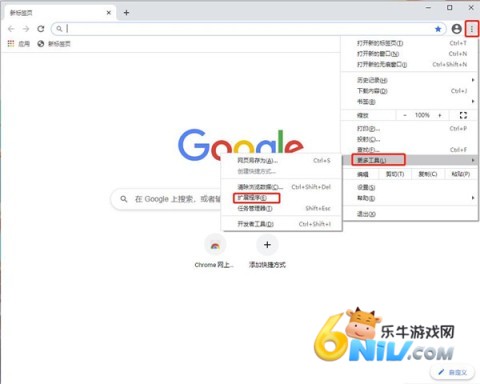This screenshot has height=384, width=480.
Task: Open the Apps grid icon in bookmarks bar
Action: pyautogui.click(x=11, y=44)
